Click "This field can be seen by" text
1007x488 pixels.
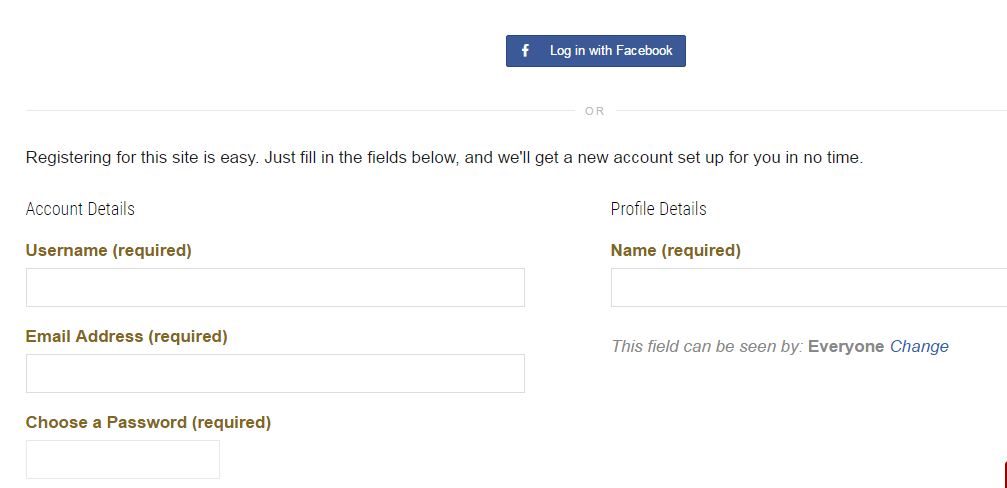[707, 347]
